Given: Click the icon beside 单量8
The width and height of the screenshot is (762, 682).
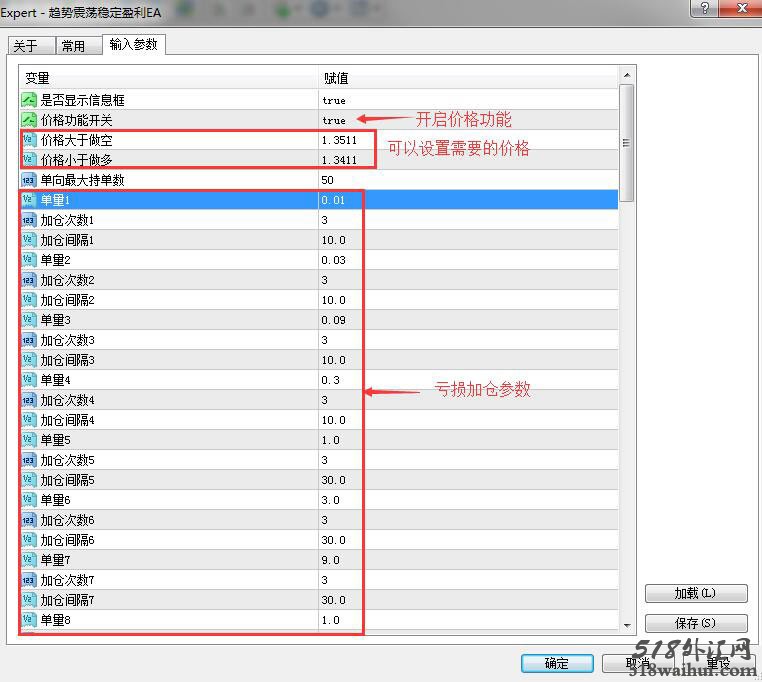Looking at the screenshot, I should (x=29, y=620).
